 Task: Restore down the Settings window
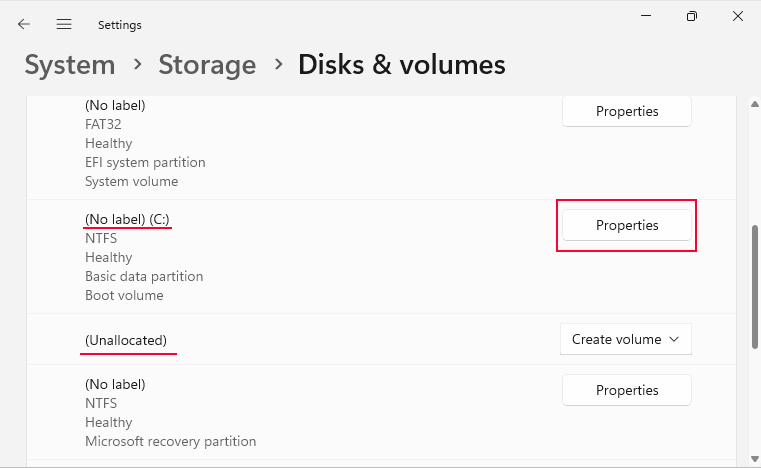click(x=691, y=16)
